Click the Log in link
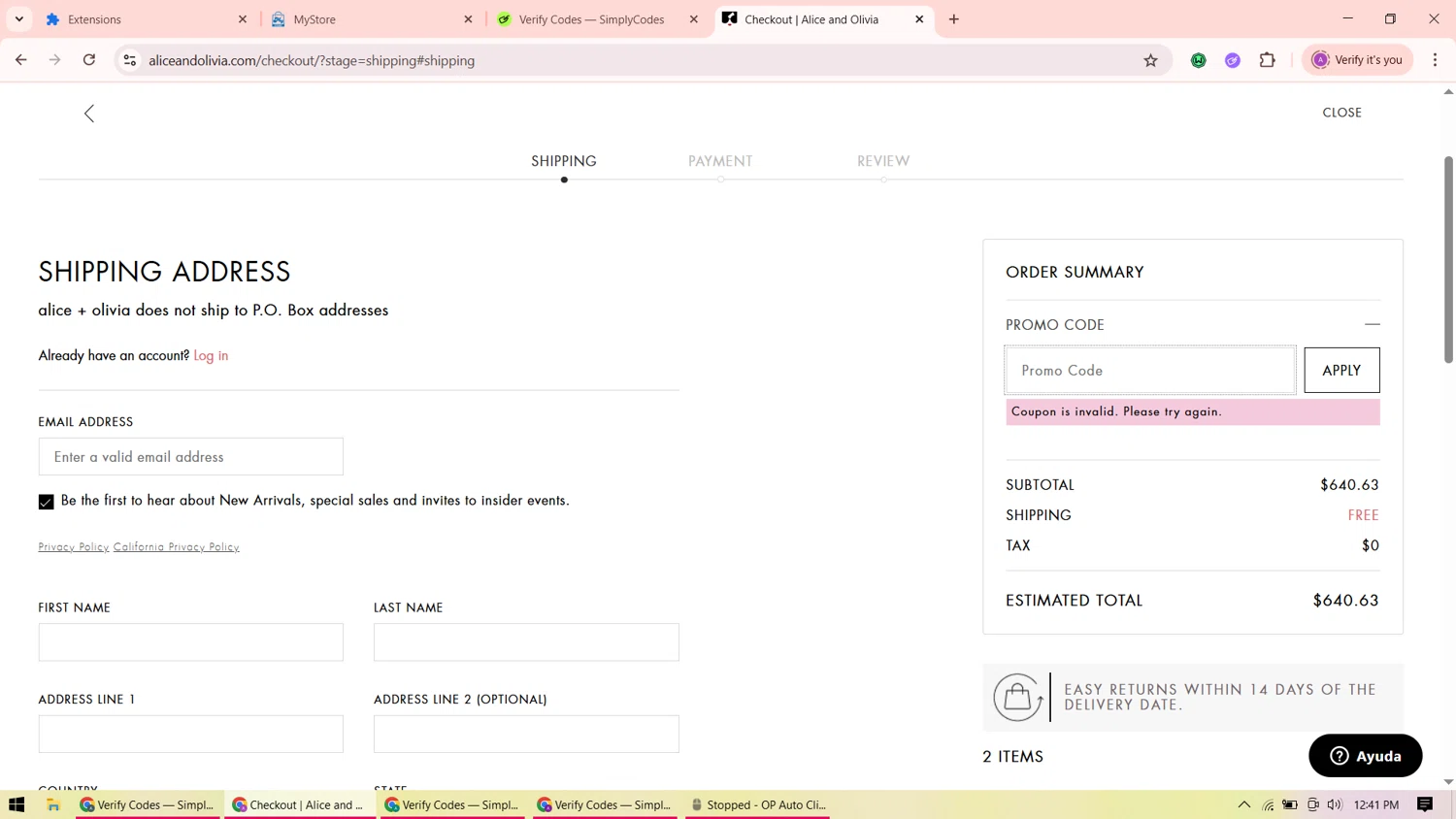The width and height of the screenshot is (1456, 819). coord(211,355)
